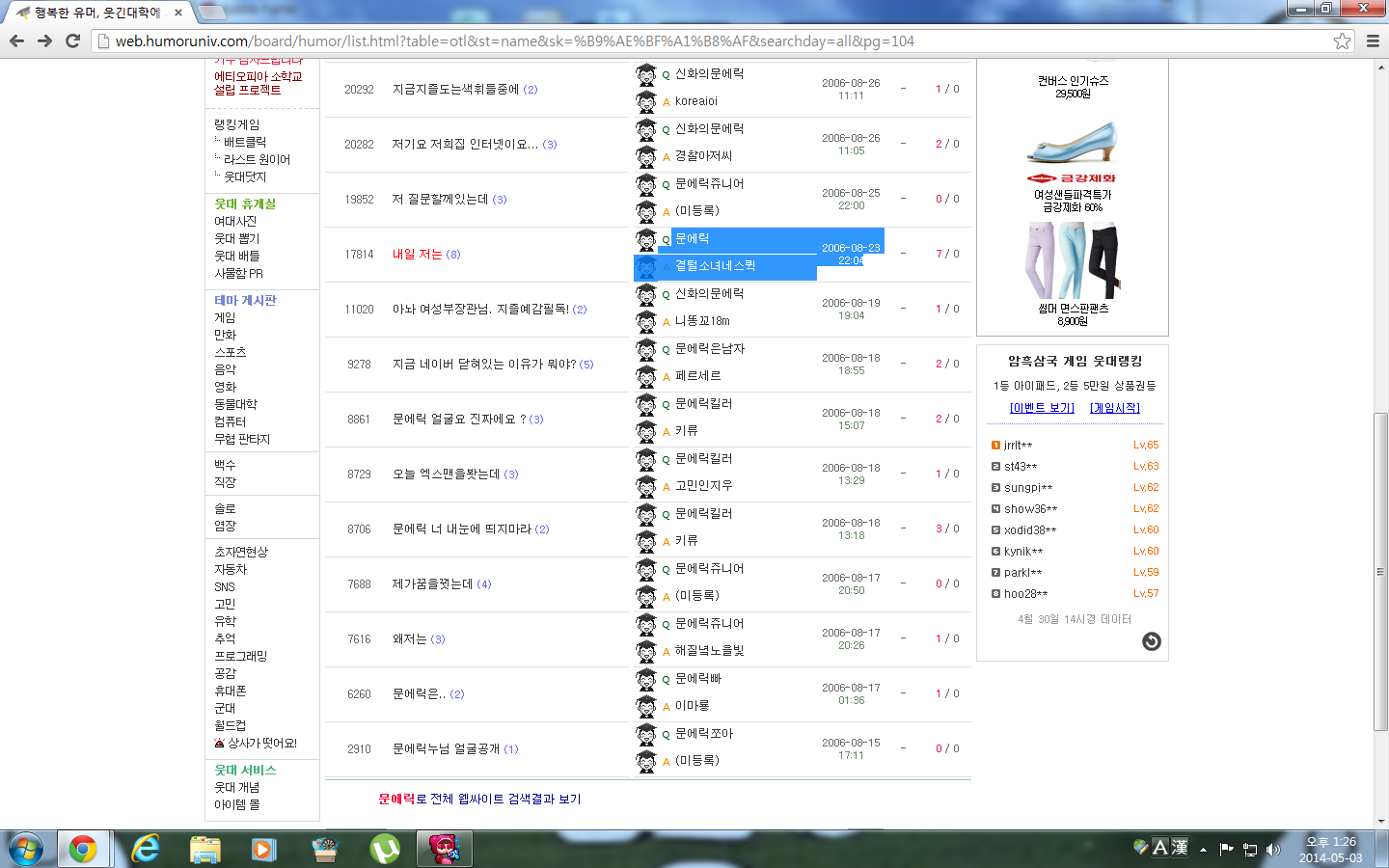
Task: Click the colored pants ad image
Action: pyautogui.click(x=1072, y=260)
